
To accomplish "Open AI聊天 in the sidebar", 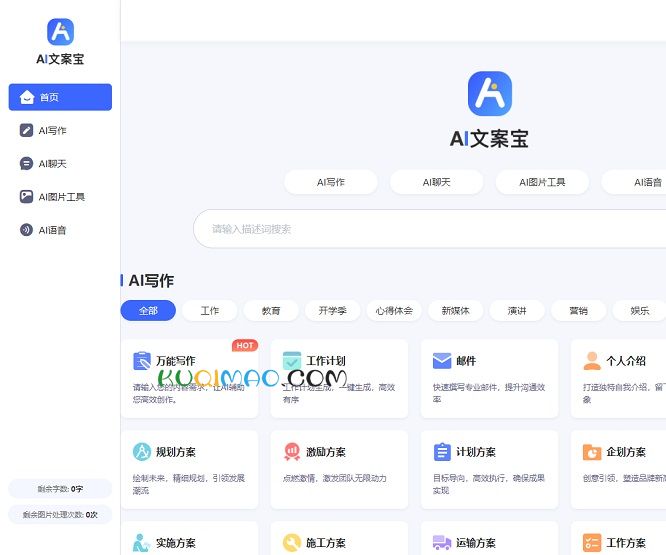I will 60,163.
